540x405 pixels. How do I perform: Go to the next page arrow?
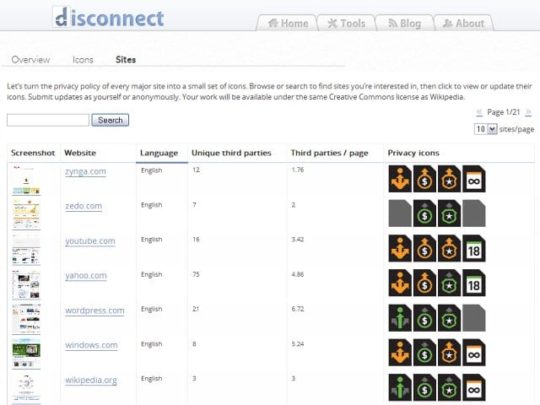[528, 112]
